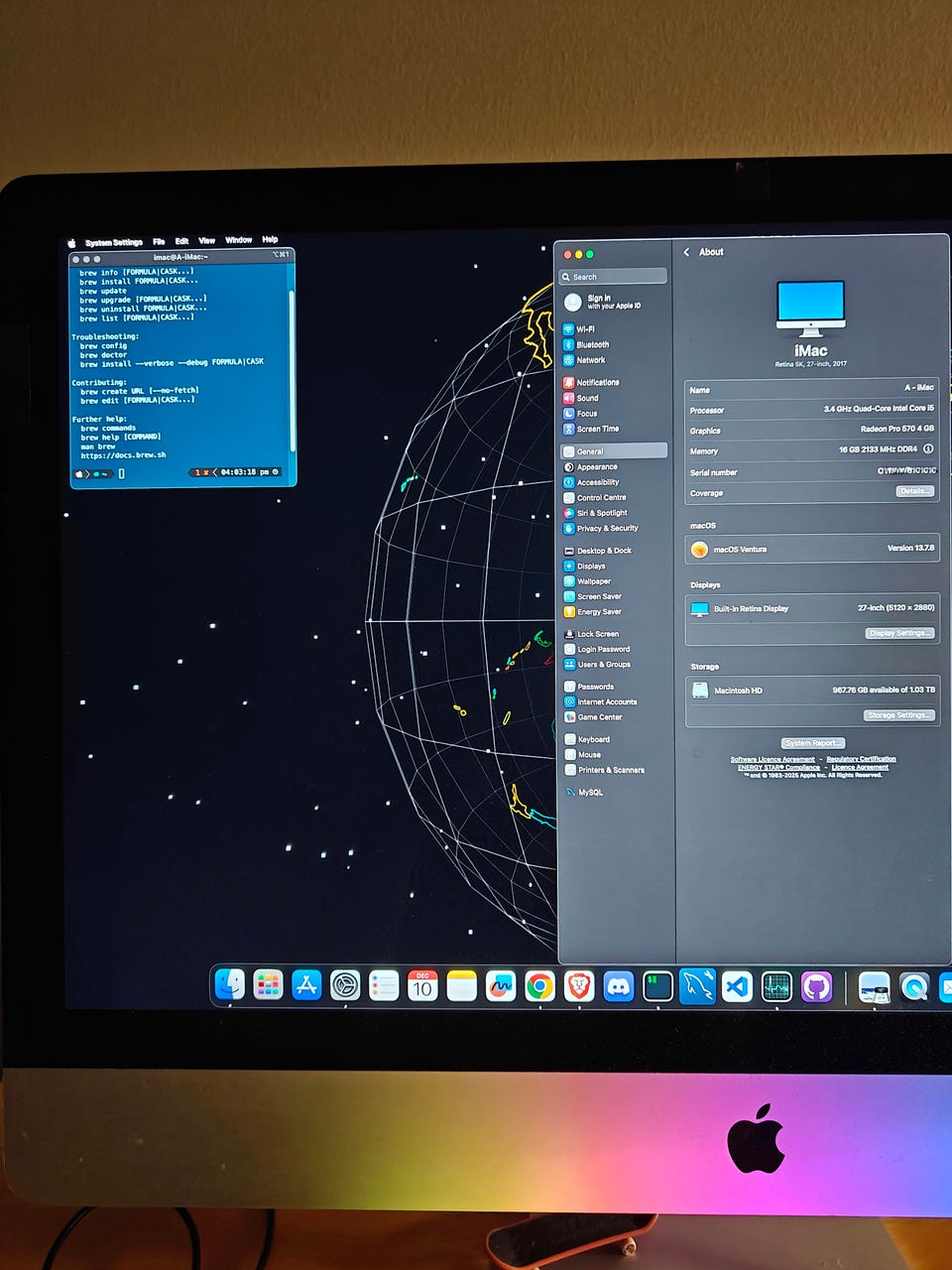952x1270 pixels.
Task: Open the System Settings menu
Action: [114, 242]
